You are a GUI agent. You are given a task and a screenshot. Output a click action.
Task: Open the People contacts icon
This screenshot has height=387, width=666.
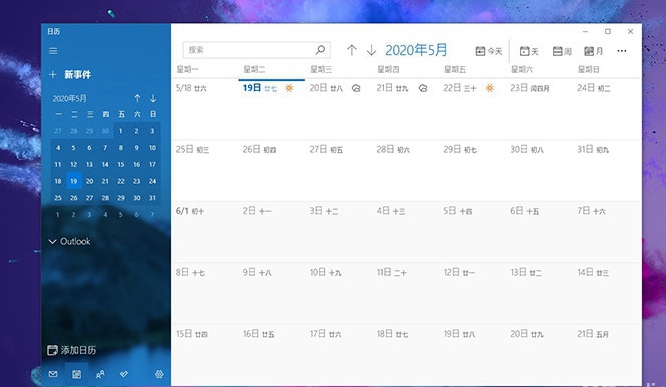[100, 374]
